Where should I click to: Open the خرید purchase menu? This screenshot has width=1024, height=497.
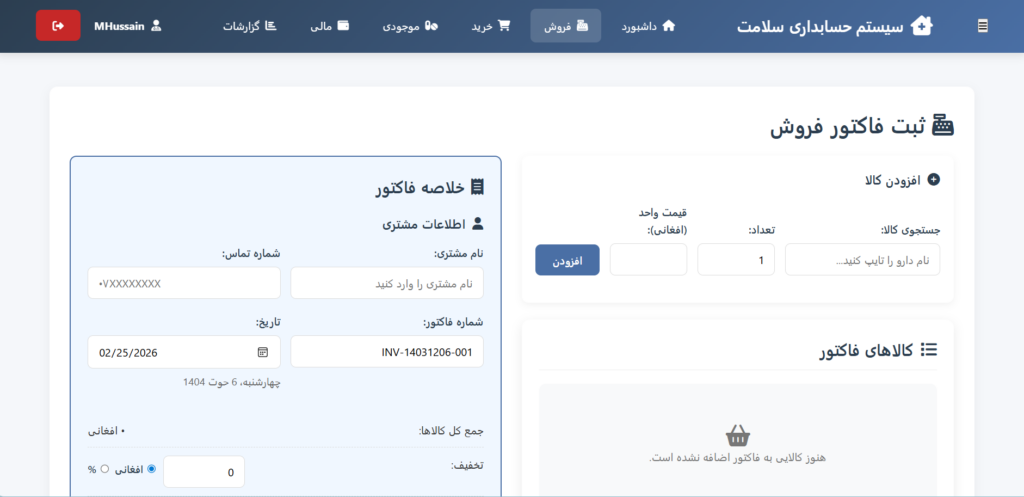coord(491,26)
